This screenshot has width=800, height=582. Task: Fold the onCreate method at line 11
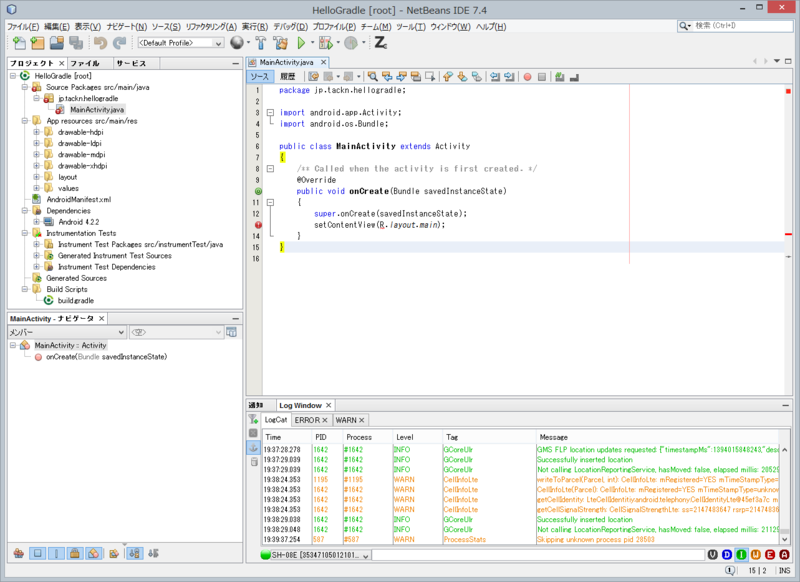point(270,203)
